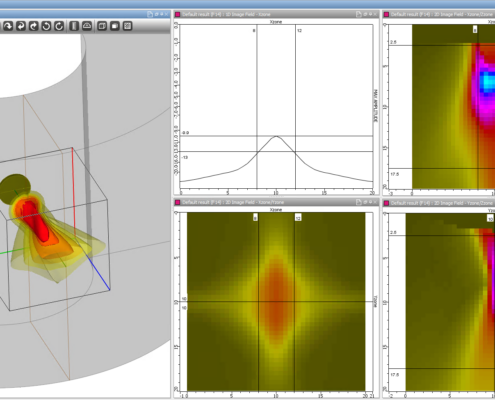
Task: Rotate 3D view counterclockwise with circular arrow icon
Action: coord(46,26)
